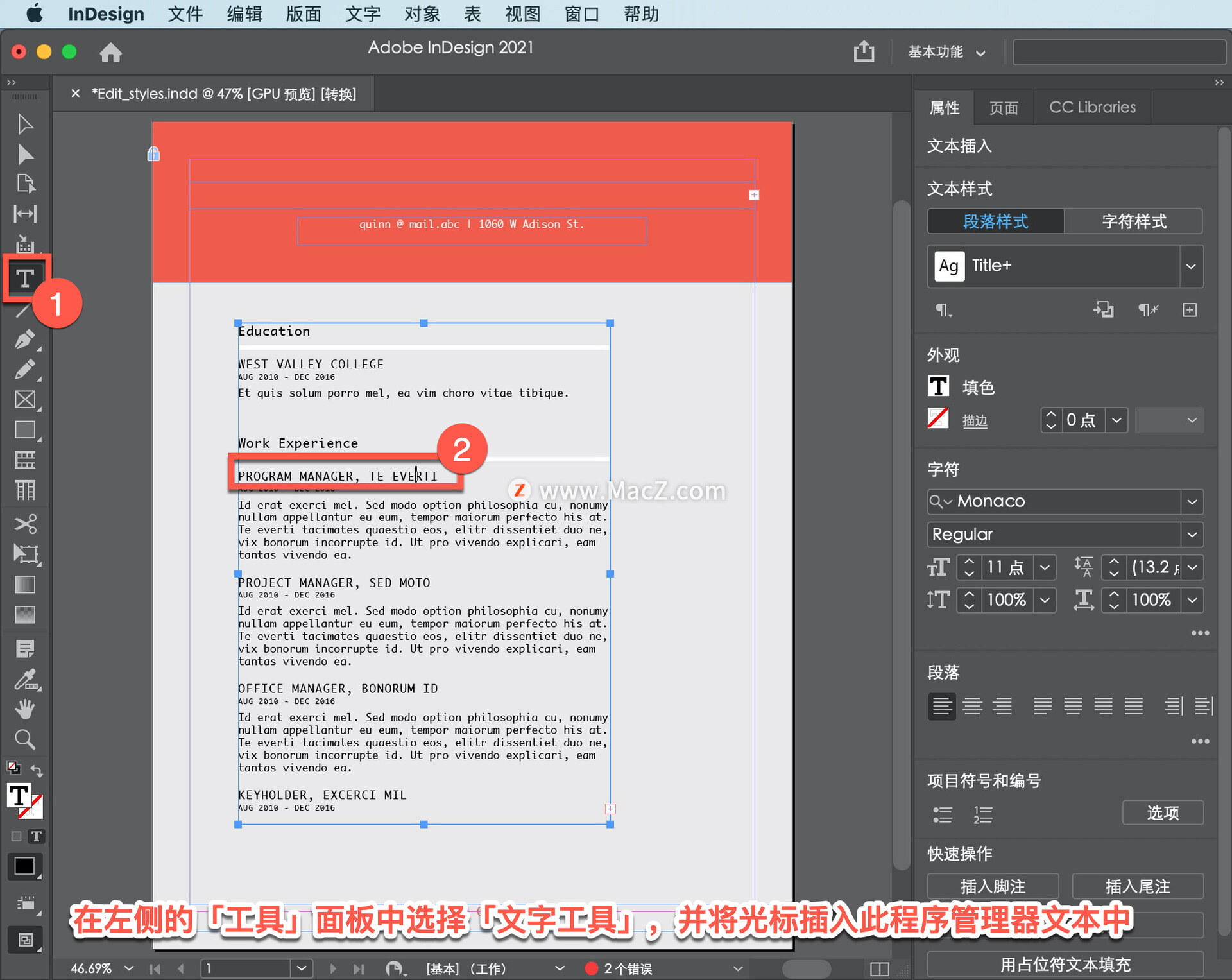
Task: Click the Share document icon
Action: (x=864, y=51)
